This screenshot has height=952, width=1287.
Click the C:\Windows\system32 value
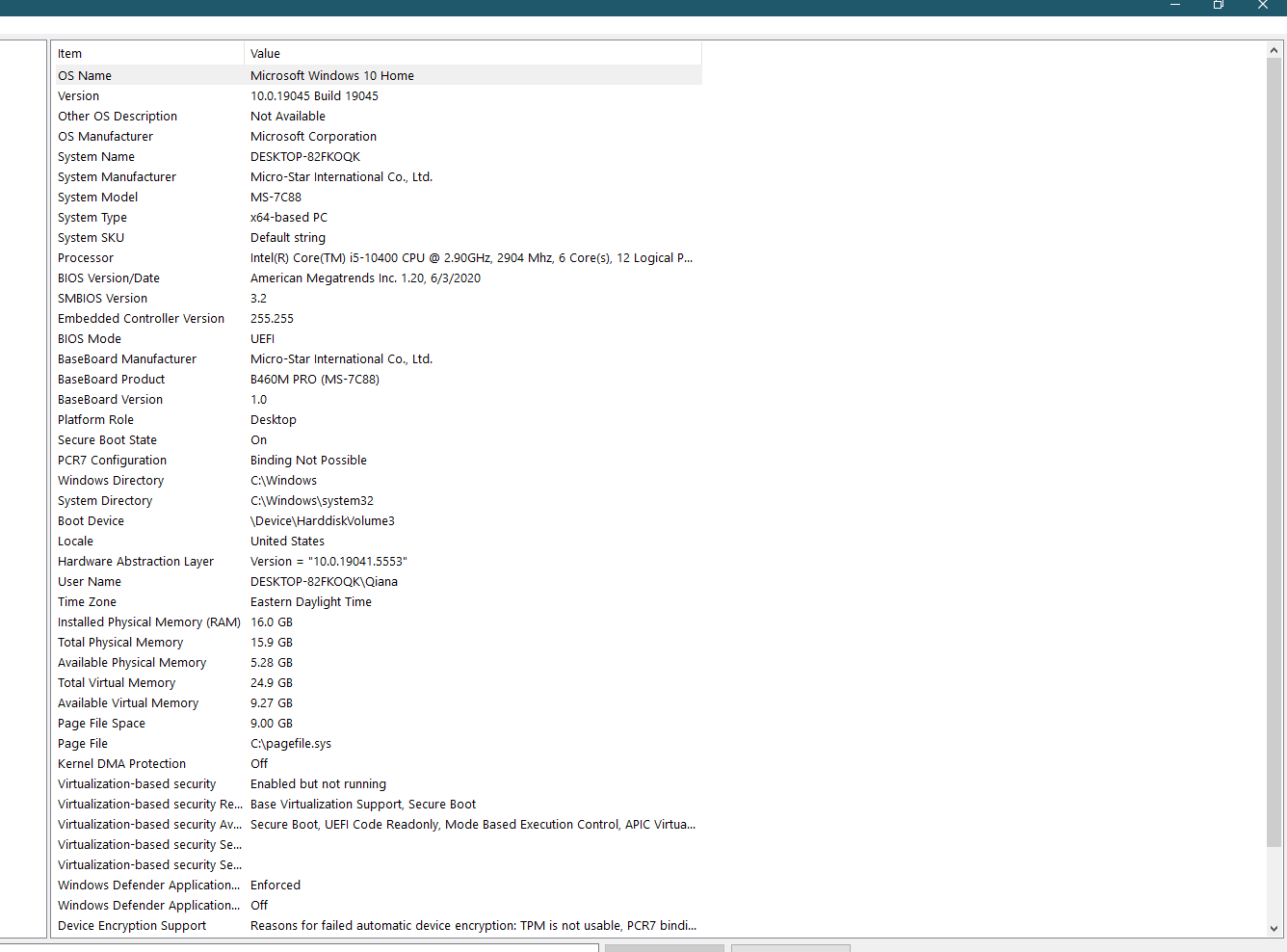tap(312, 500)
